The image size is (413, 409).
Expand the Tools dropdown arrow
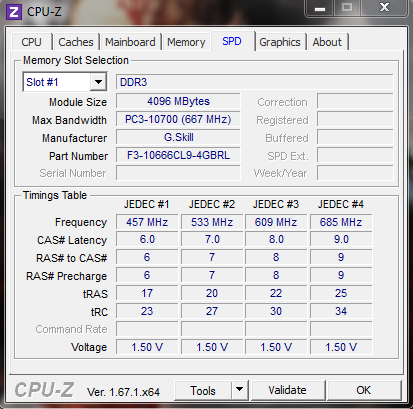click(239, 390)
